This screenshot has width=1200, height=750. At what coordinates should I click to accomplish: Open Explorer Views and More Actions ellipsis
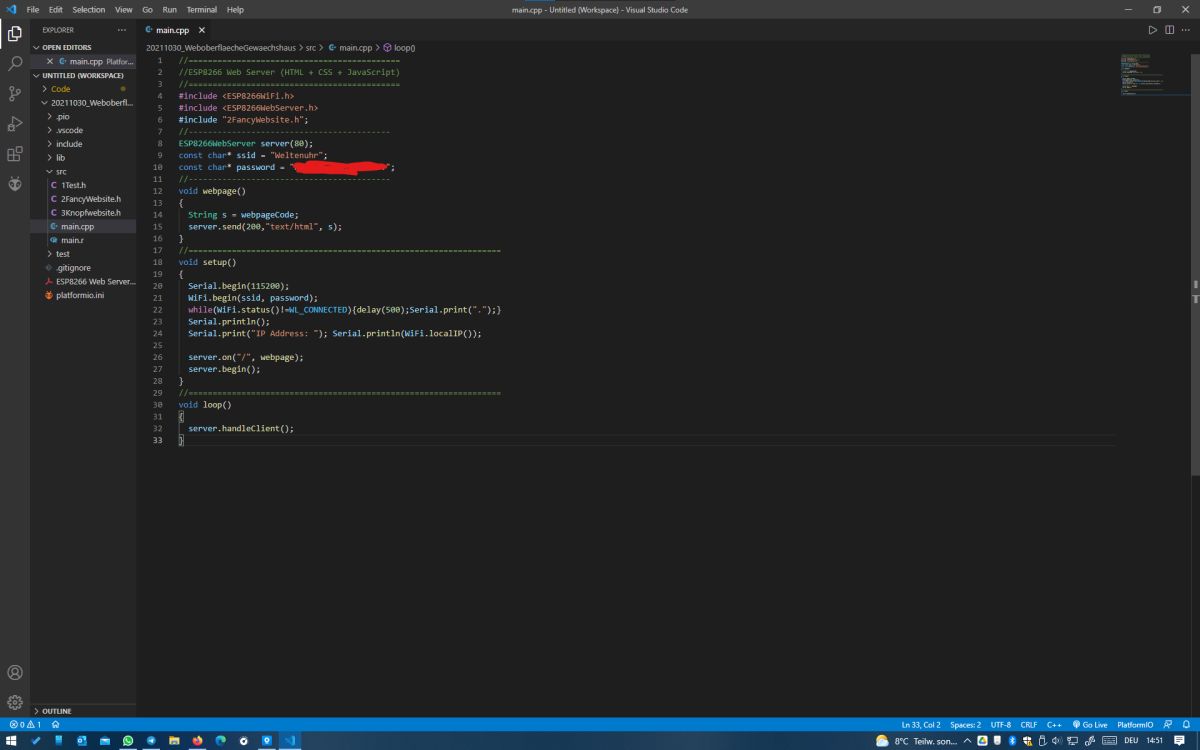[122, 30]
